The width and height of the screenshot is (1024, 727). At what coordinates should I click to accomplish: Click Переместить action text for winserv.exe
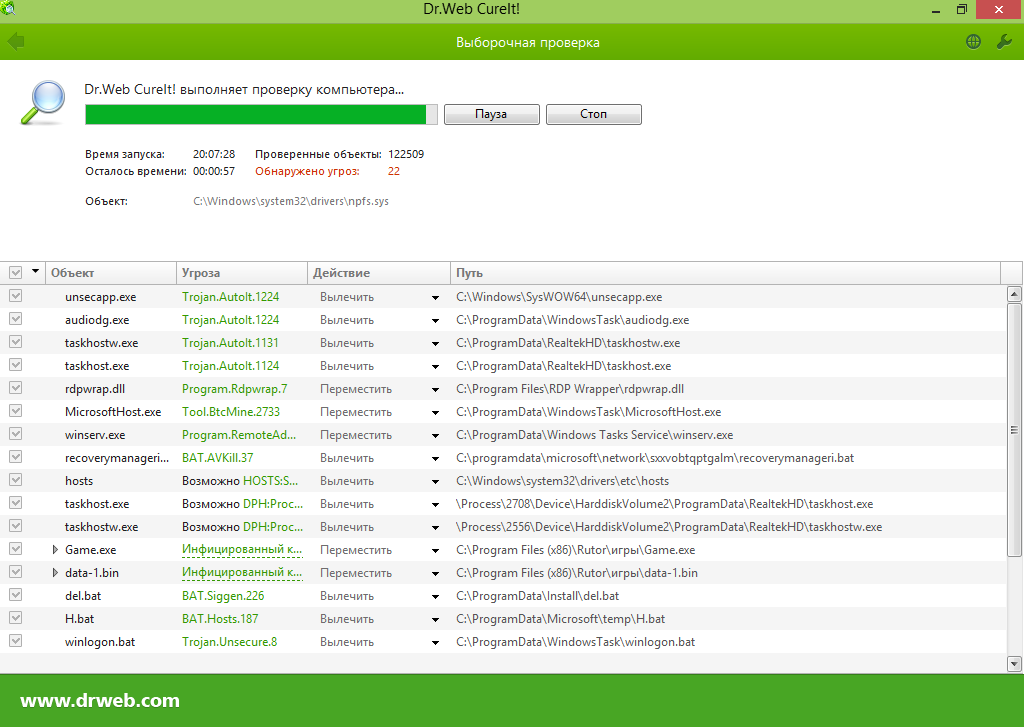tap(356, 435)
